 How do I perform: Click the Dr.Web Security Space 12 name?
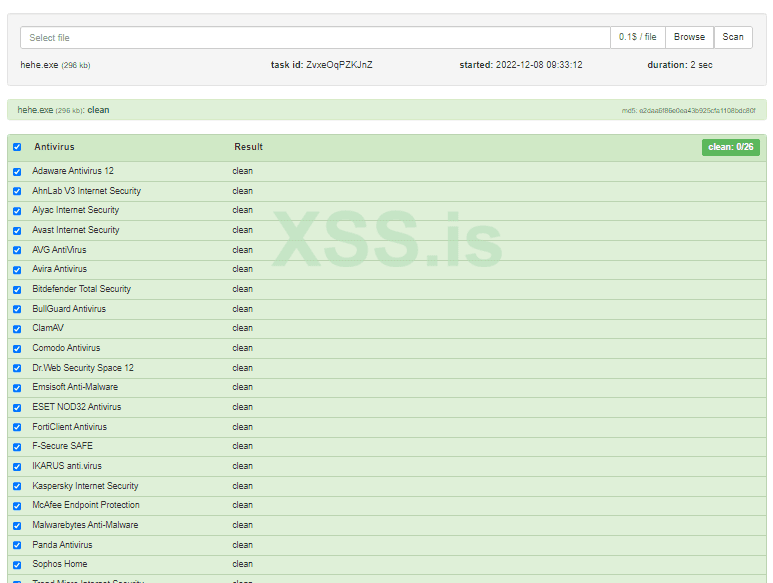tap(83, 368)
